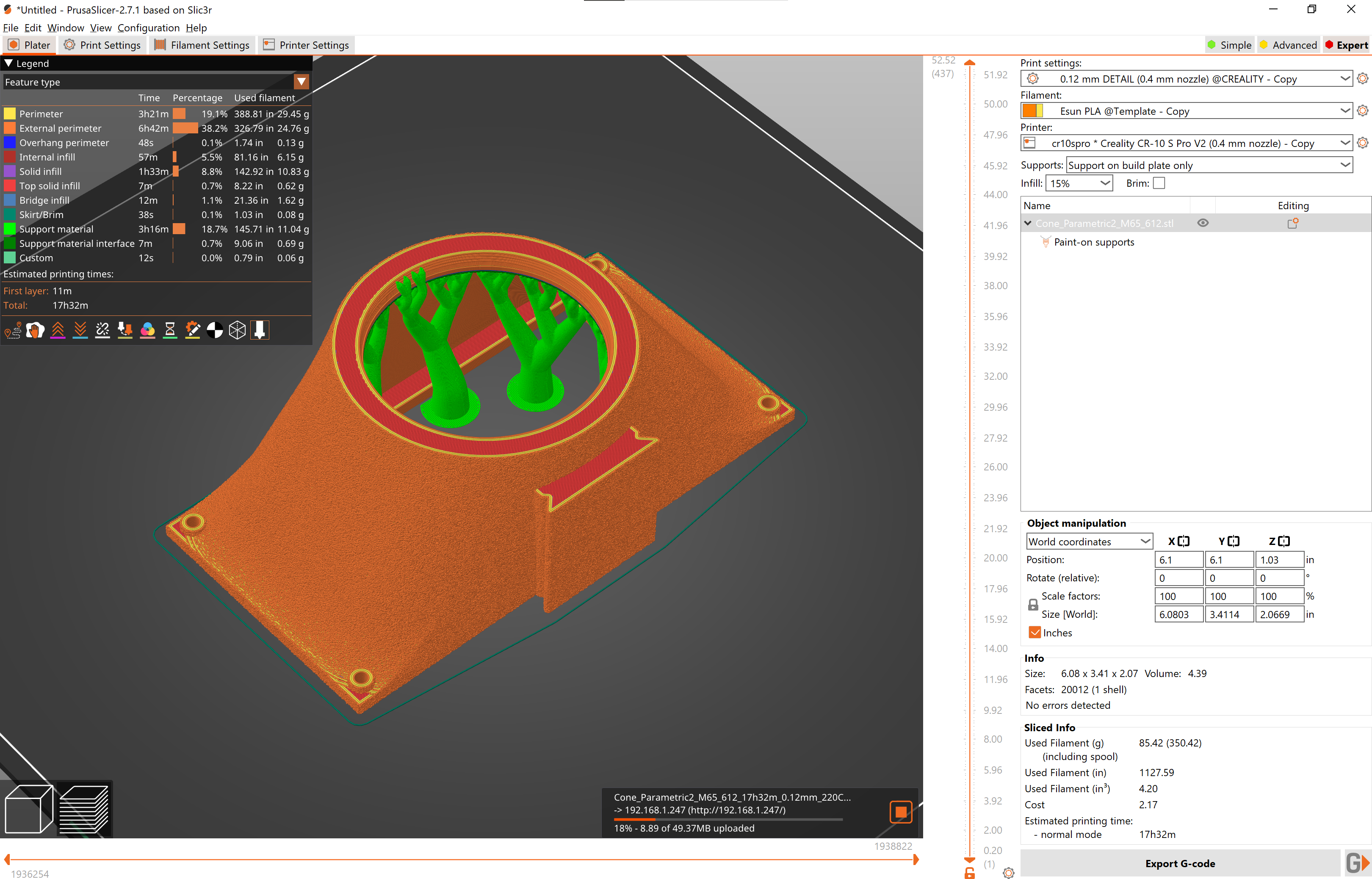Toggle Pause prints hourglass icon

click(x=170, y=330)
